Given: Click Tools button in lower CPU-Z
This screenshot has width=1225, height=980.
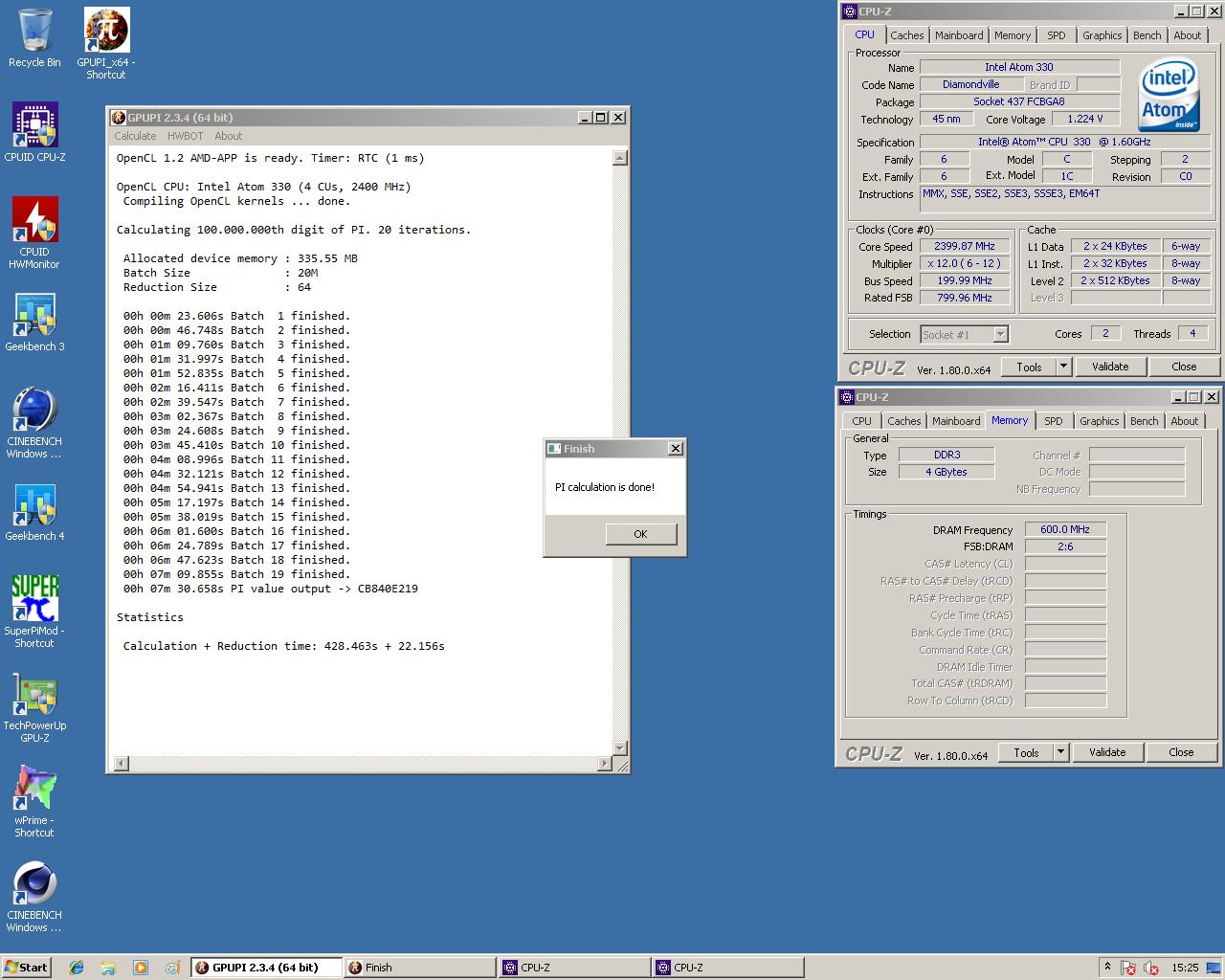Looking at the screenshot, I should pyautogui.click(x=1026, y=752).
